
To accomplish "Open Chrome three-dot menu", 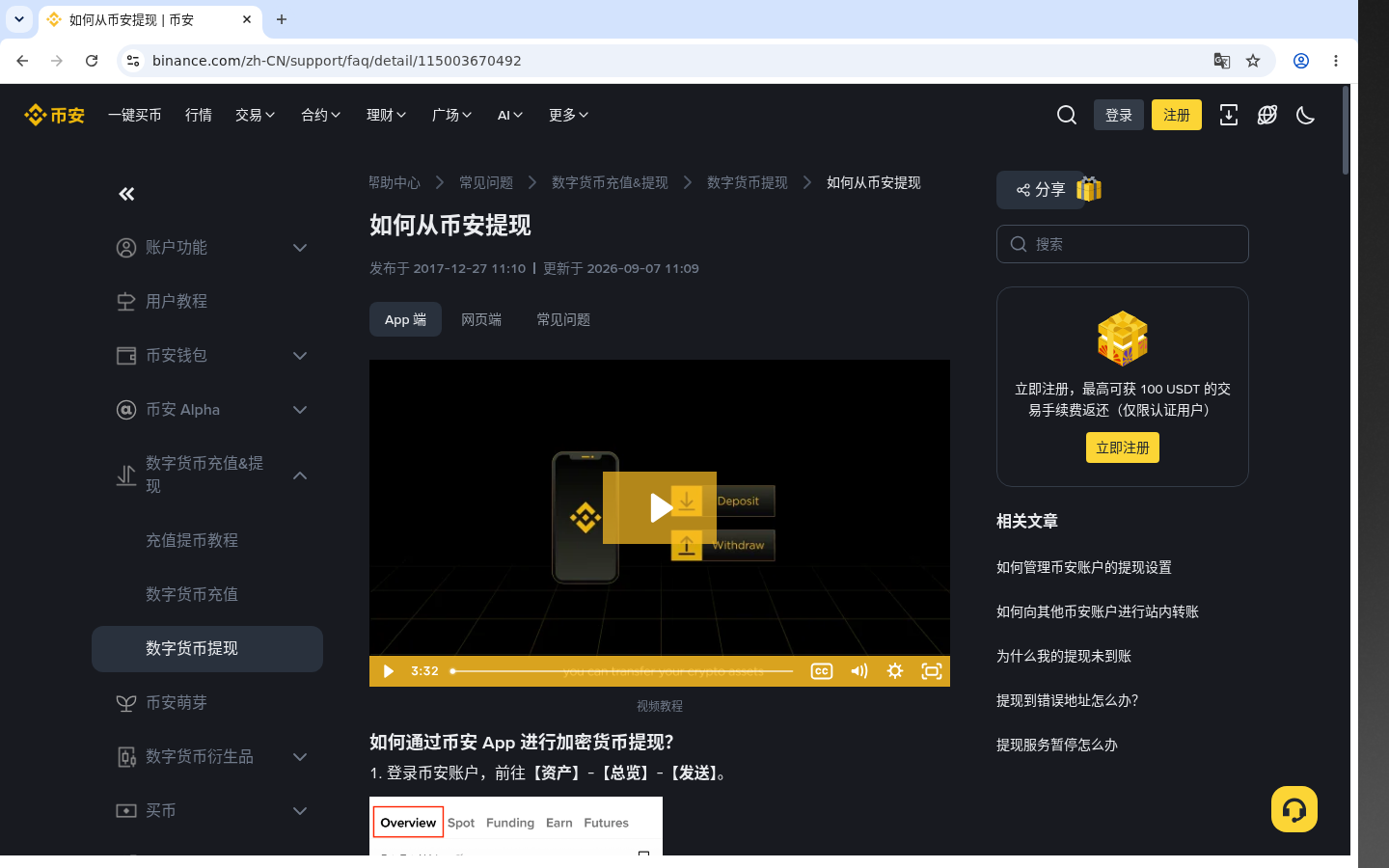I will [x=1336, y=61].
